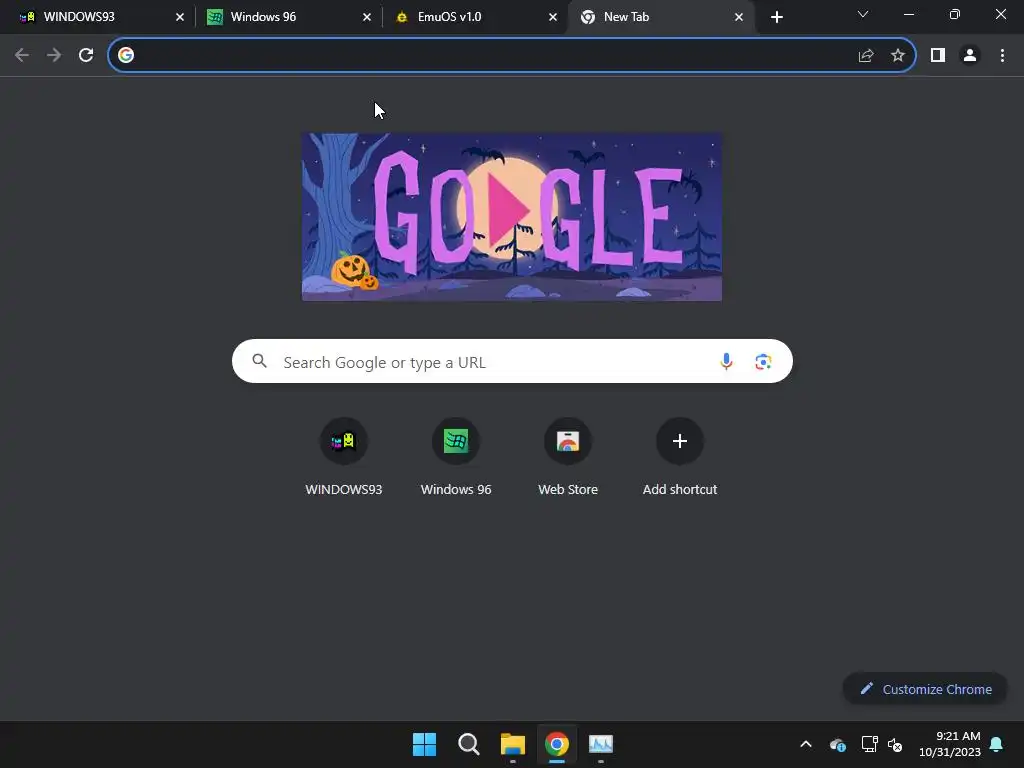This screenshot has width=1024, height=768.
Task: Click the Google icon in address bar
Action: (126, 55)
